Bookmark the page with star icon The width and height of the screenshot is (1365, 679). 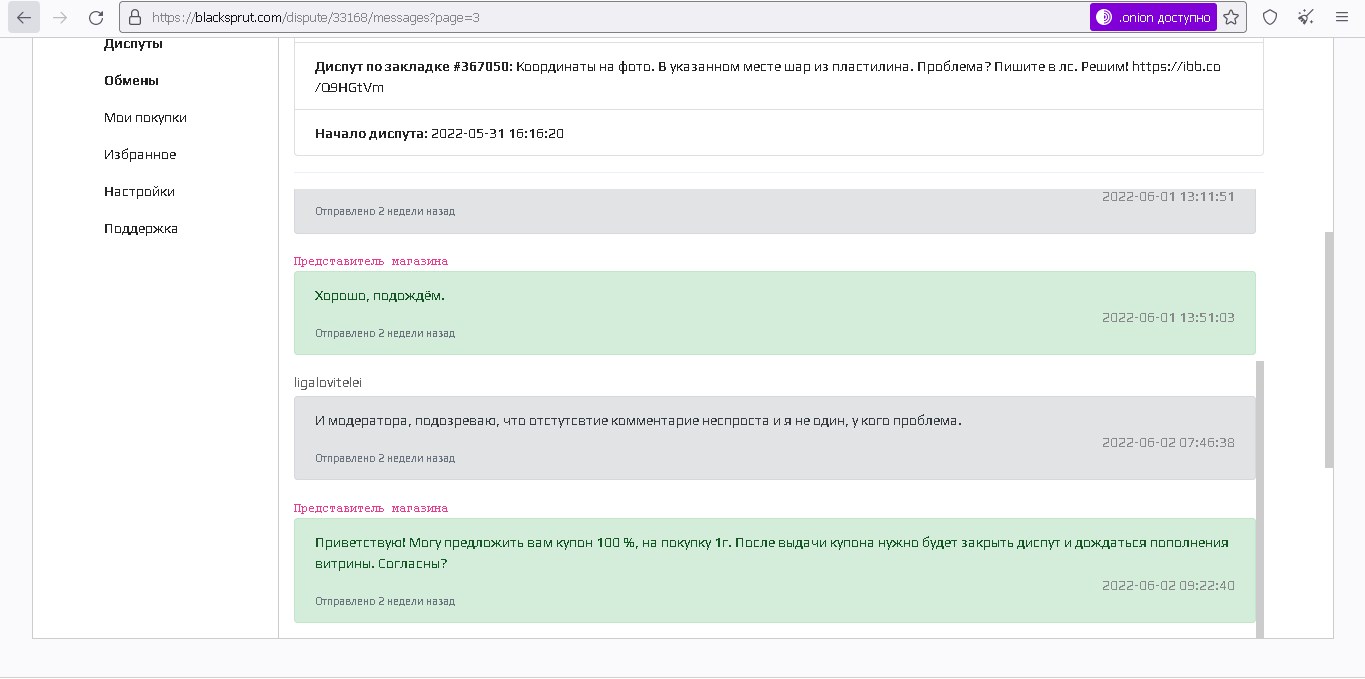click(x=1231, y=17)
